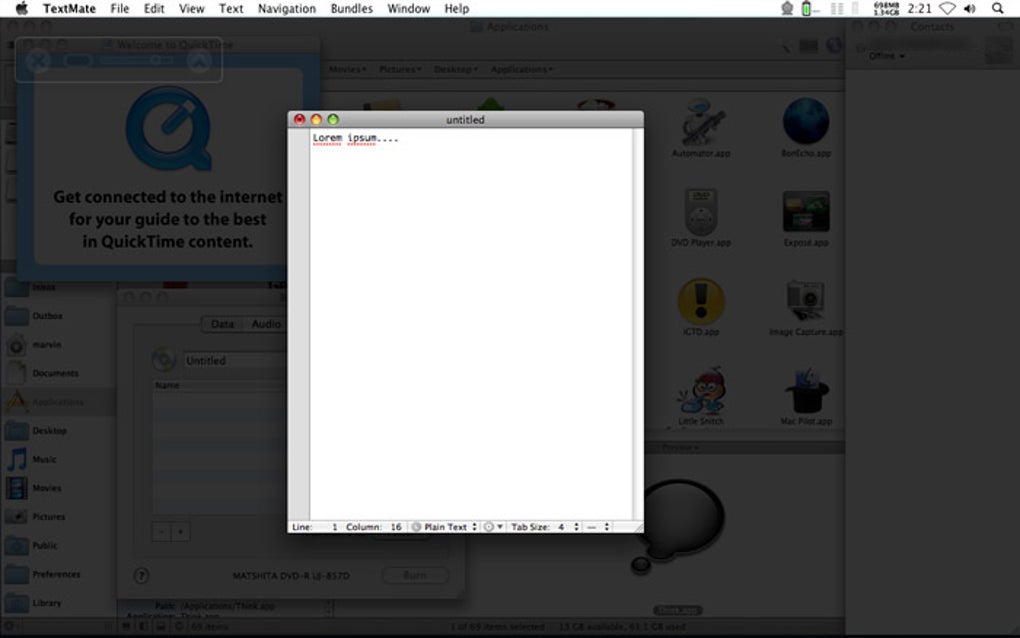Switch to the Audio tab in burn dialog
Screen dimensions: 1020x638
point(265,323)
